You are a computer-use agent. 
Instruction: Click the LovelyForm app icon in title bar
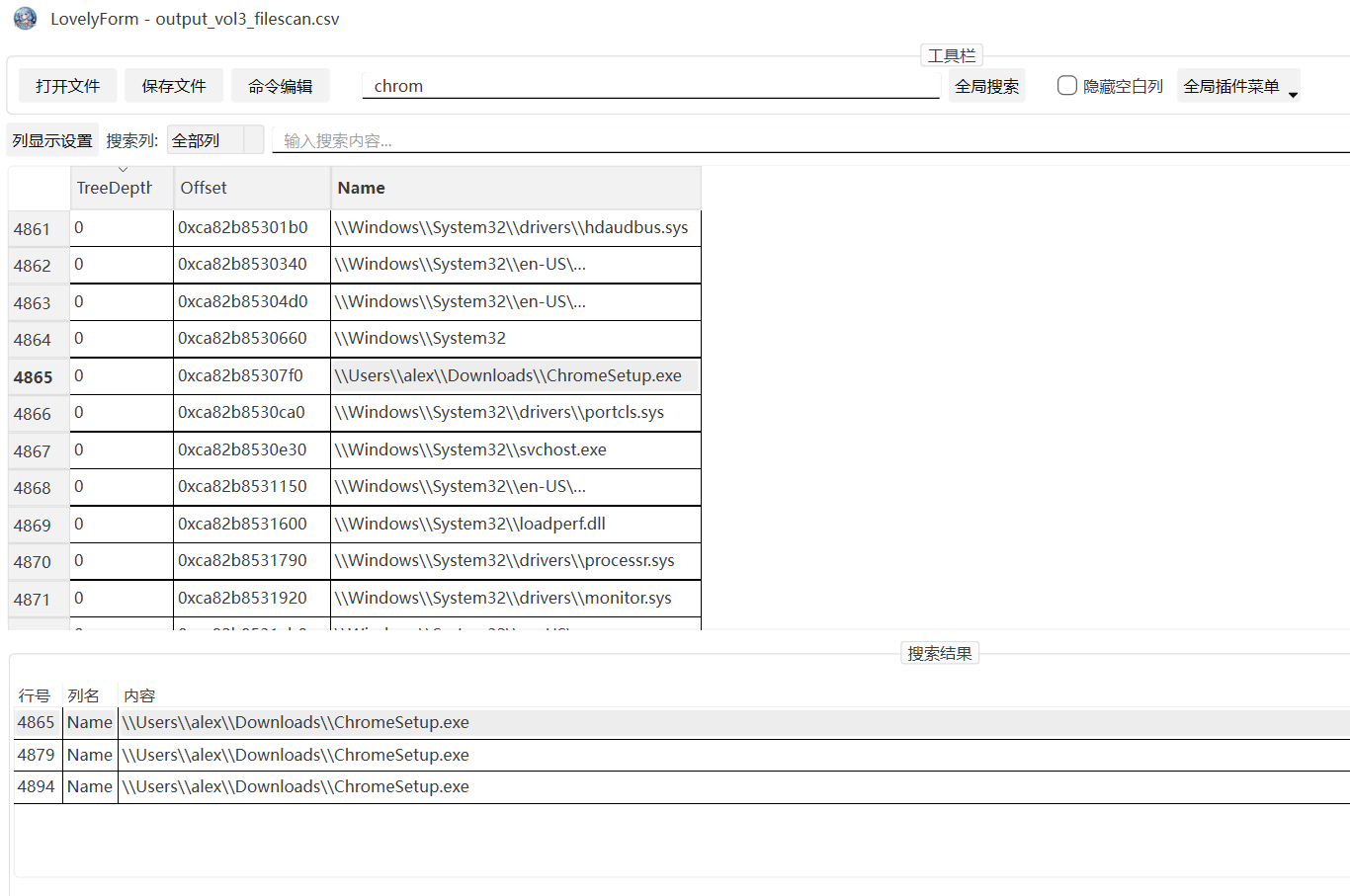click(x=26, y=19)
